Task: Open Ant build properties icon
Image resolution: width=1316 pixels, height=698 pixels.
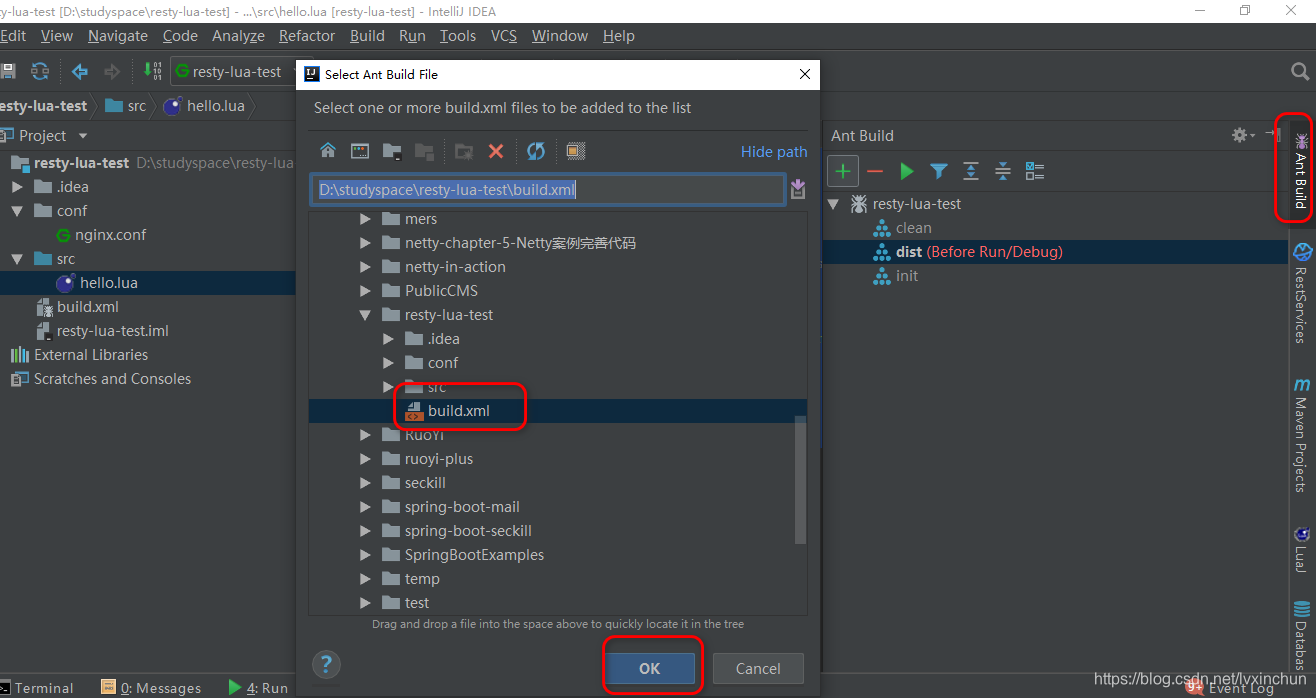Action: pos(1035,172)
